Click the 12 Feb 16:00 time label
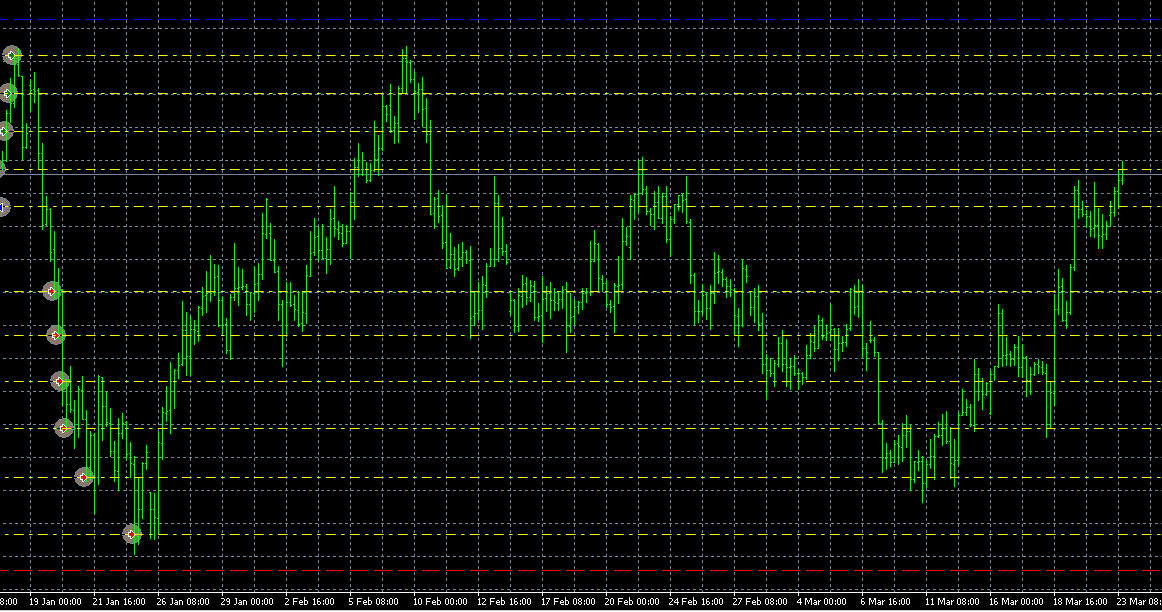This screenshot has height=612, width=1162. [504, 602]
